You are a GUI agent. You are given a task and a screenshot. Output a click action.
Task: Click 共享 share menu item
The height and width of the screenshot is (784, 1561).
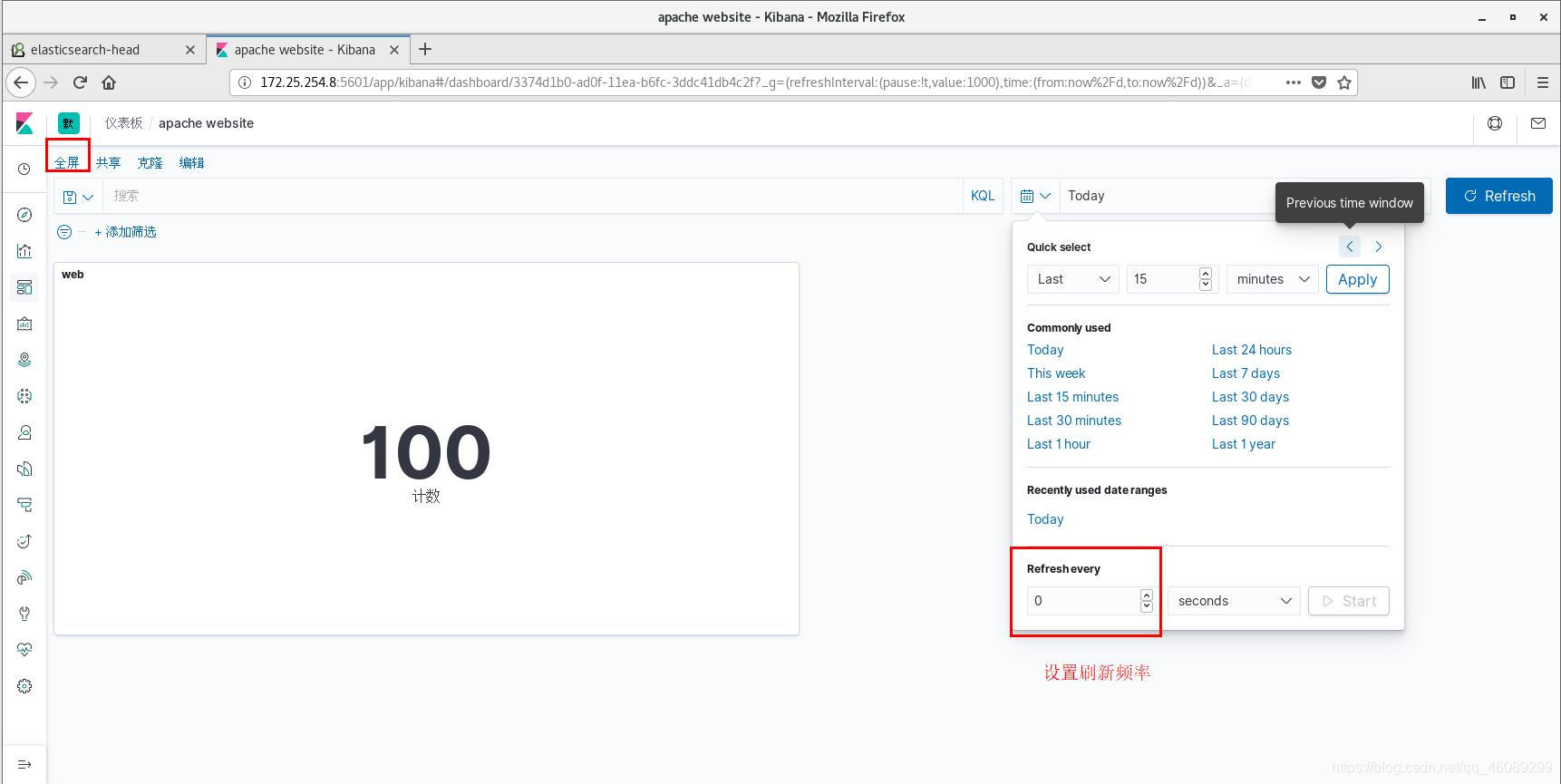(x=109, y=163)
